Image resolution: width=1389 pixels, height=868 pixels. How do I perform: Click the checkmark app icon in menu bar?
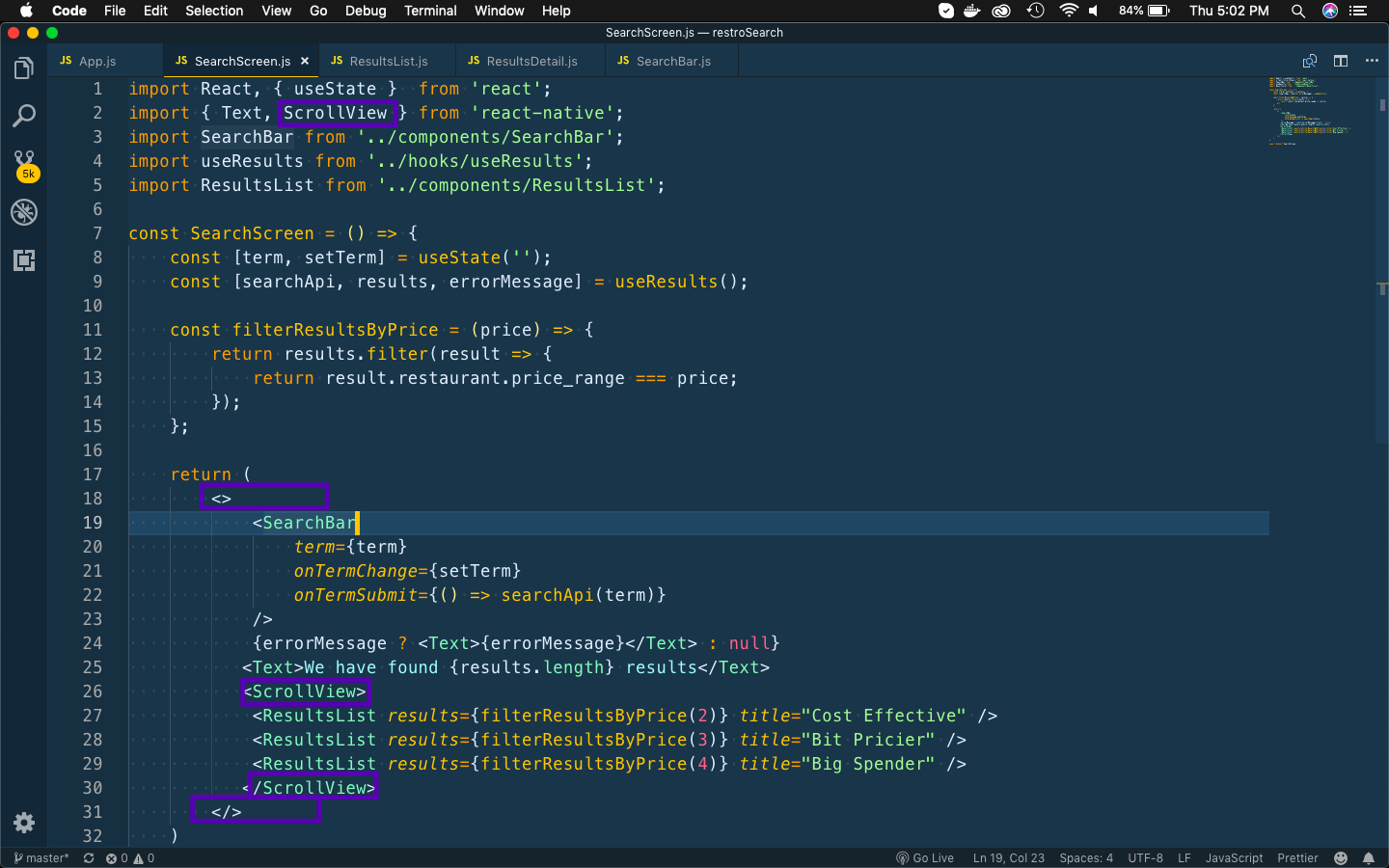tap(946, 11)
